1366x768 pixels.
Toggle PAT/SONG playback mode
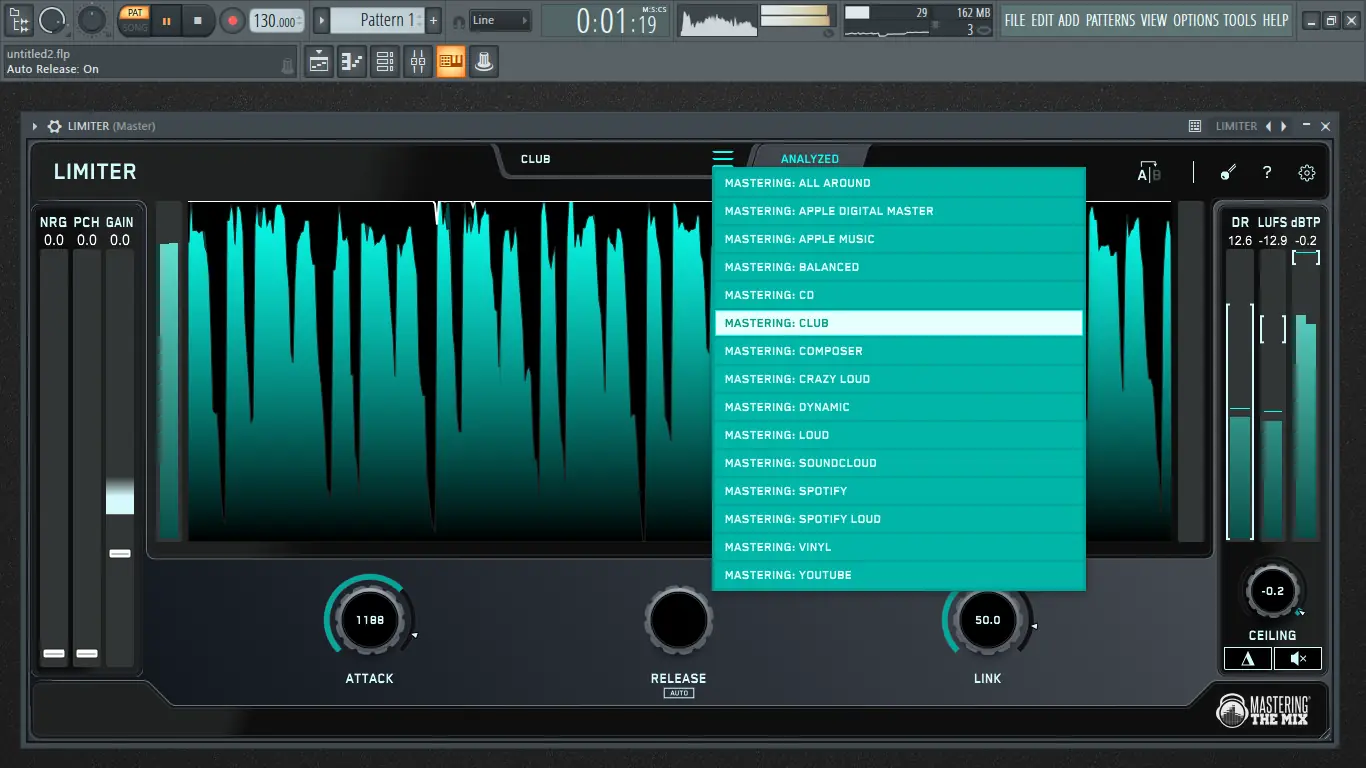[x=134, y=19]
